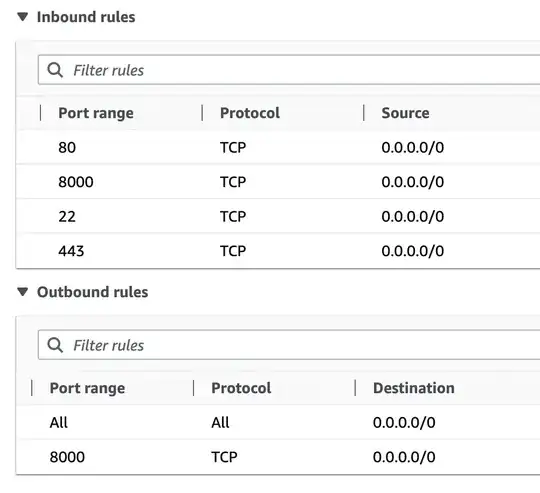The height and width of the screenshot is (493, 540).
Task: Sort inbound rules by Port range
Action: click(96, 113)
